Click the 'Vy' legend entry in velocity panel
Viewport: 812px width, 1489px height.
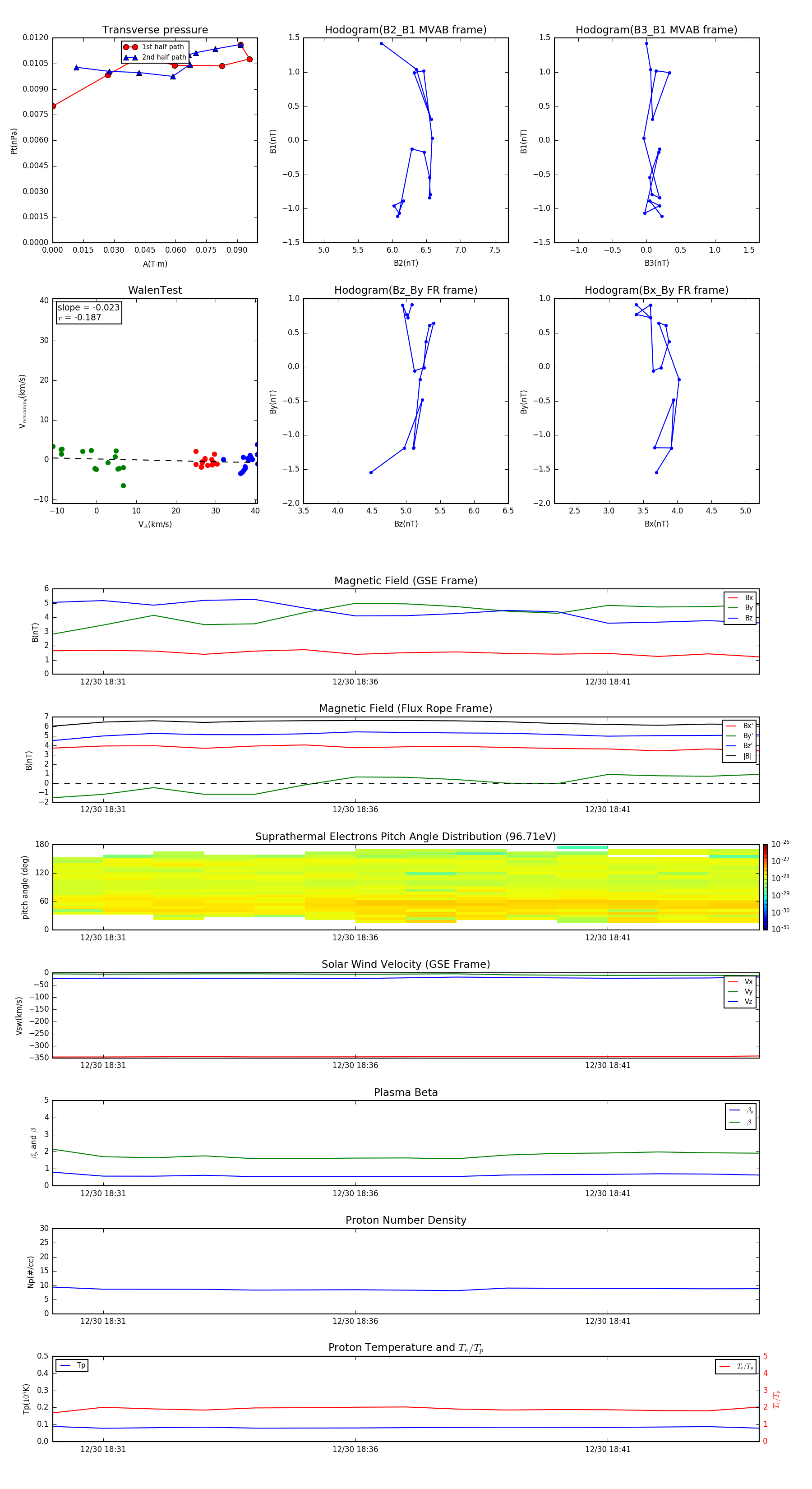coord(740,991)
